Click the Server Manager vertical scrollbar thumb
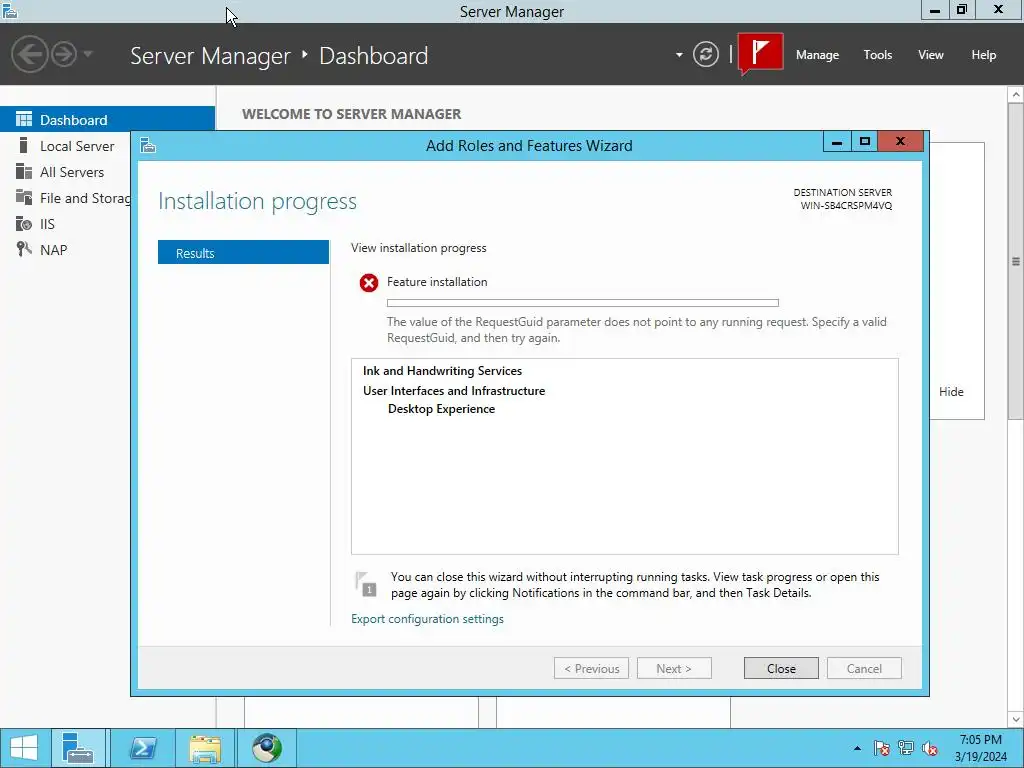Screen dimensions: 1024x768 [1016, 261]
